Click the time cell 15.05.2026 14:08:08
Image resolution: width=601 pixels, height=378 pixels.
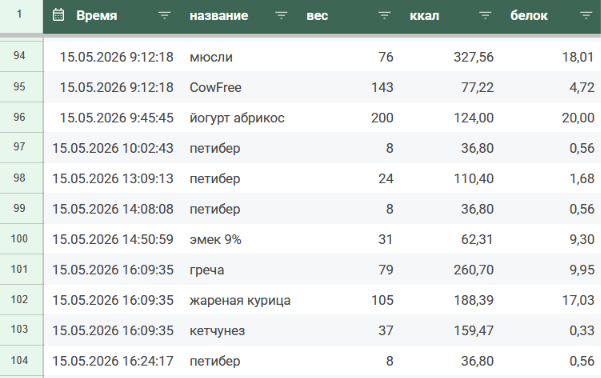click(113, 209)
